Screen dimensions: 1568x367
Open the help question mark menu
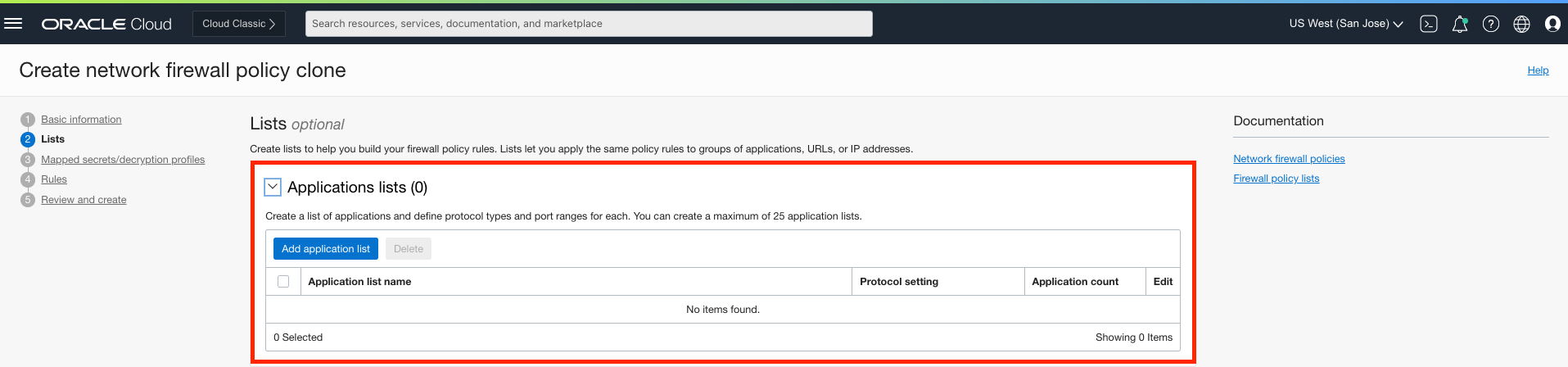[x=1491, y=24]
